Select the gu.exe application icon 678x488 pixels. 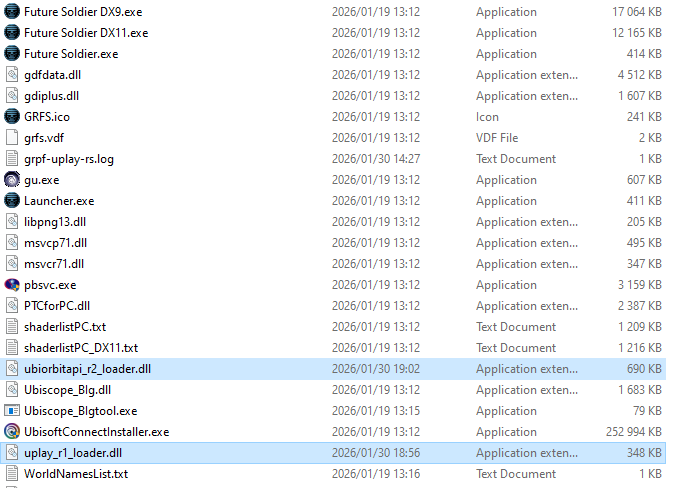click(12, 180)
